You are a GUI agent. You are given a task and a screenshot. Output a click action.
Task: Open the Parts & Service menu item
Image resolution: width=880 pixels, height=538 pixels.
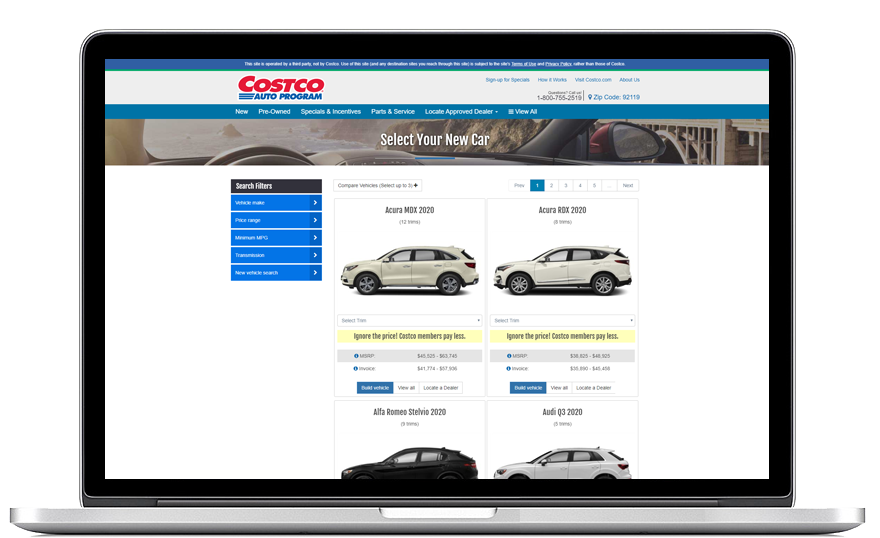tap(393, 112)
